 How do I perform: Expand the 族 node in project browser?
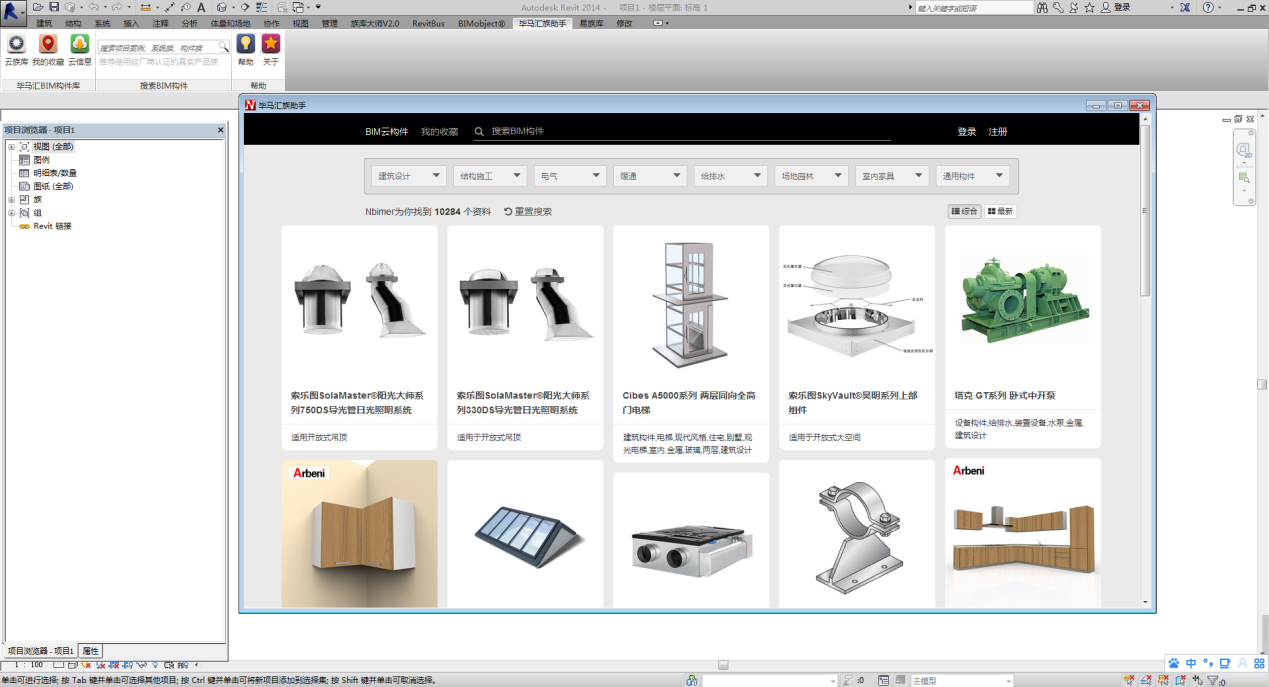11,200
